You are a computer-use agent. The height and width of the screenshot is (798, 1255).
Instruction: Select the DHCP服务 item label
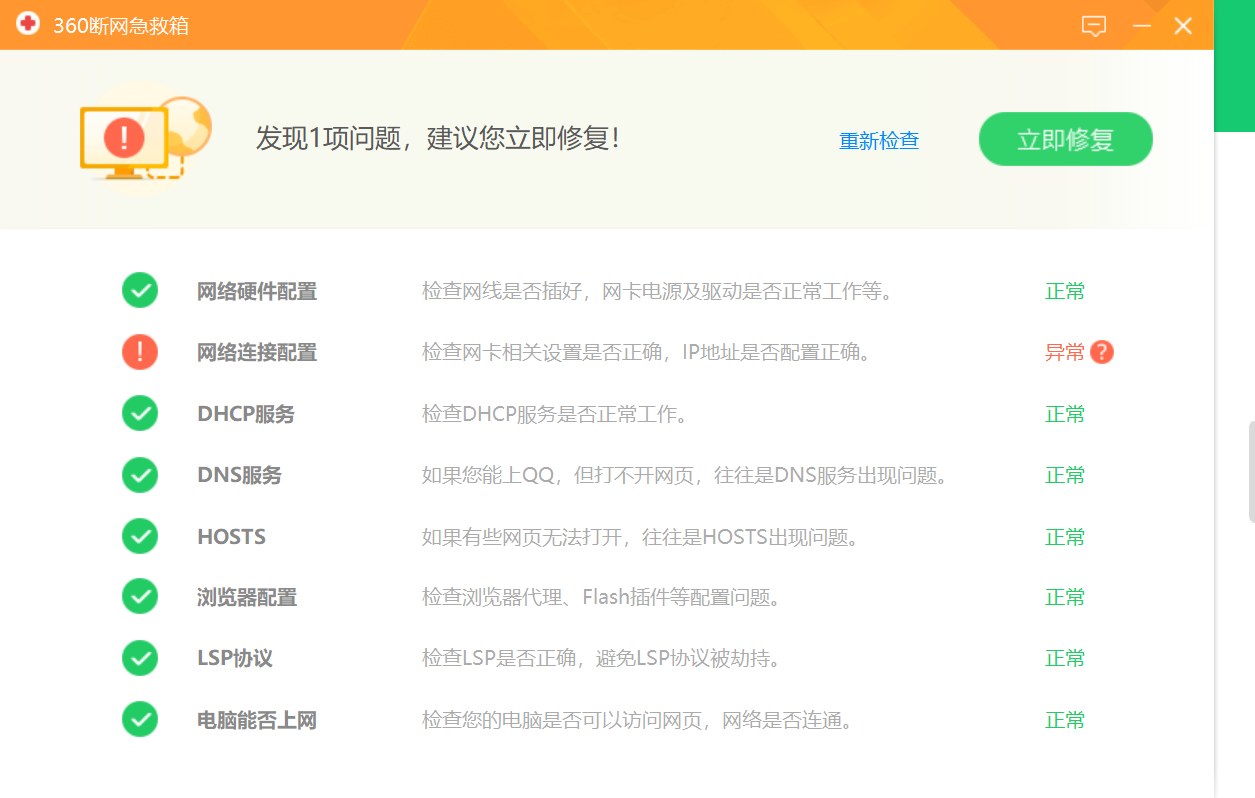pos(246,414)
